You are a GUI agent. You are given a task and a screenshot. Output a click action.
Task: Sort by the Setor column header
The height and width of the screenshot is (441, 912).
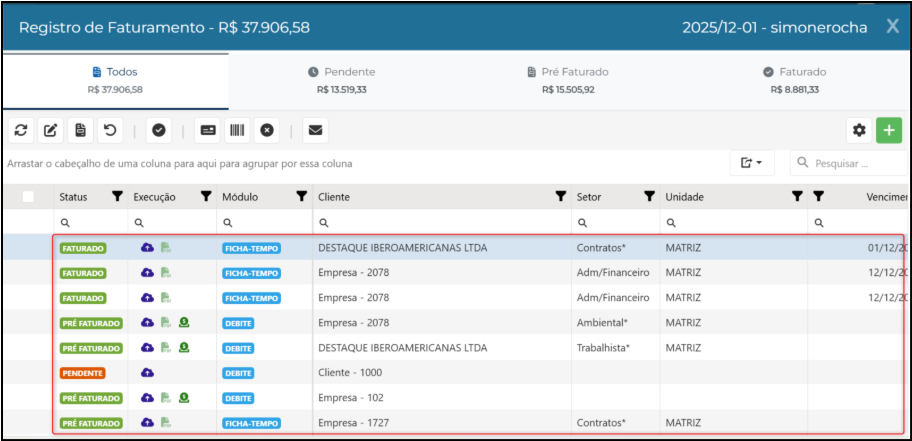589,197
